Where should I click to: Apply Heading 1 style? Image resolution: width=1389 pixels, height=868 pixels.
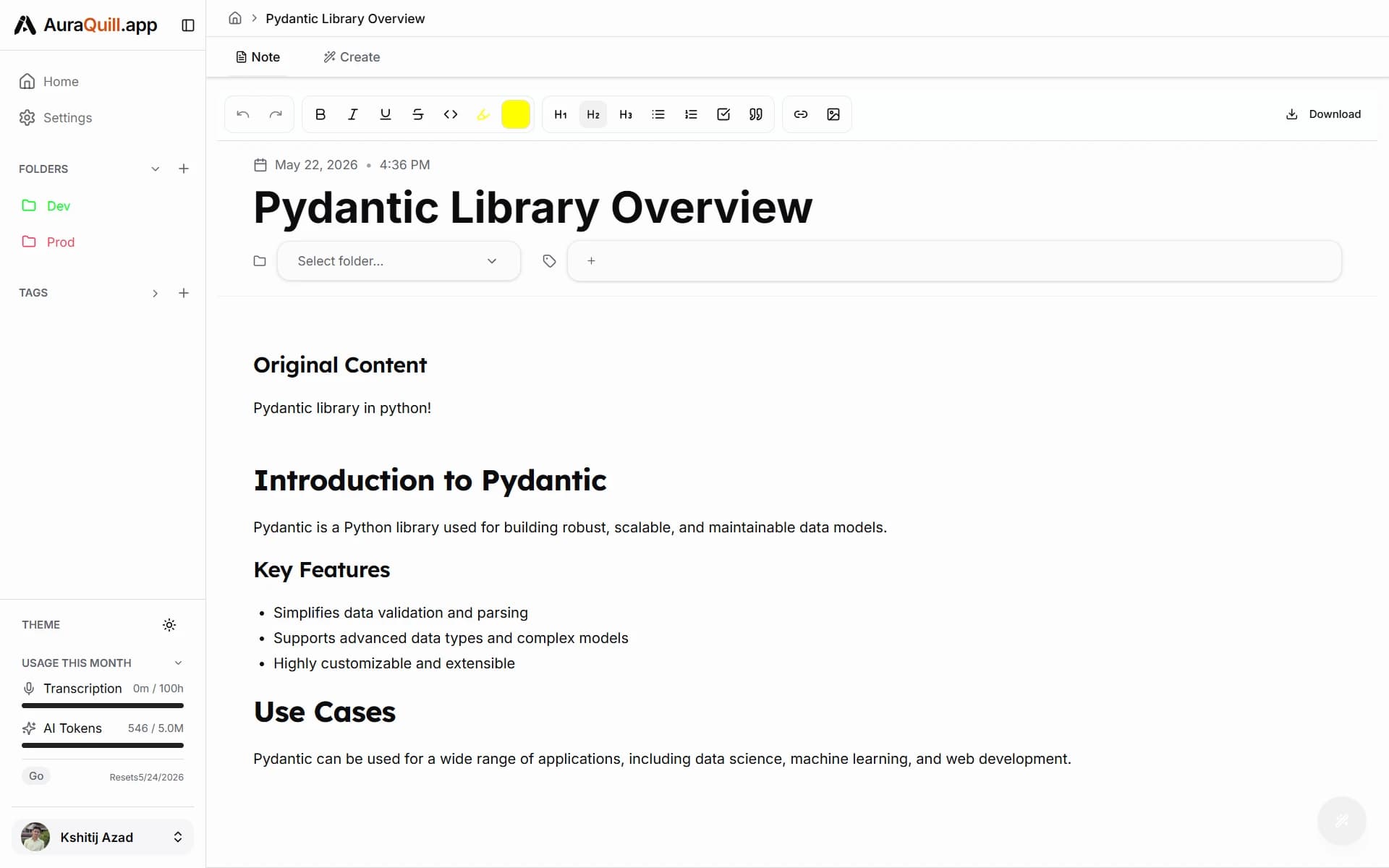561,114
